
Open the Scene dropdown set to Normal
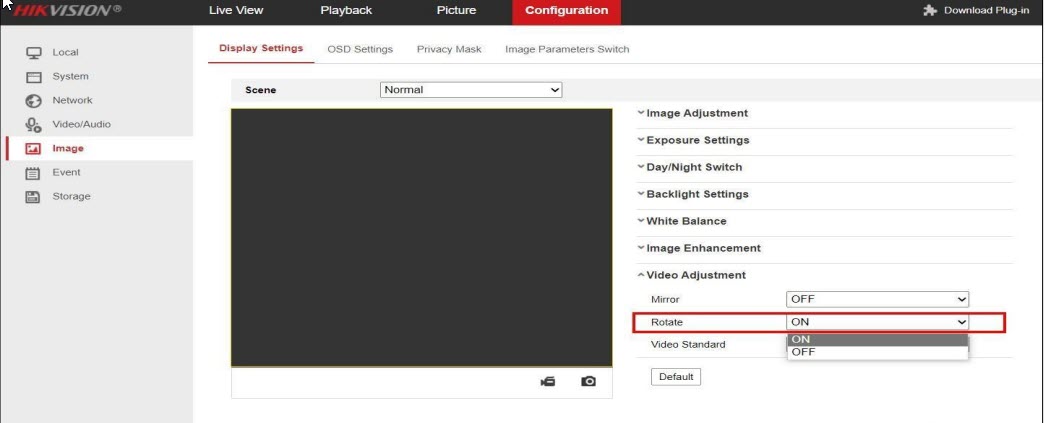point(471,90)
